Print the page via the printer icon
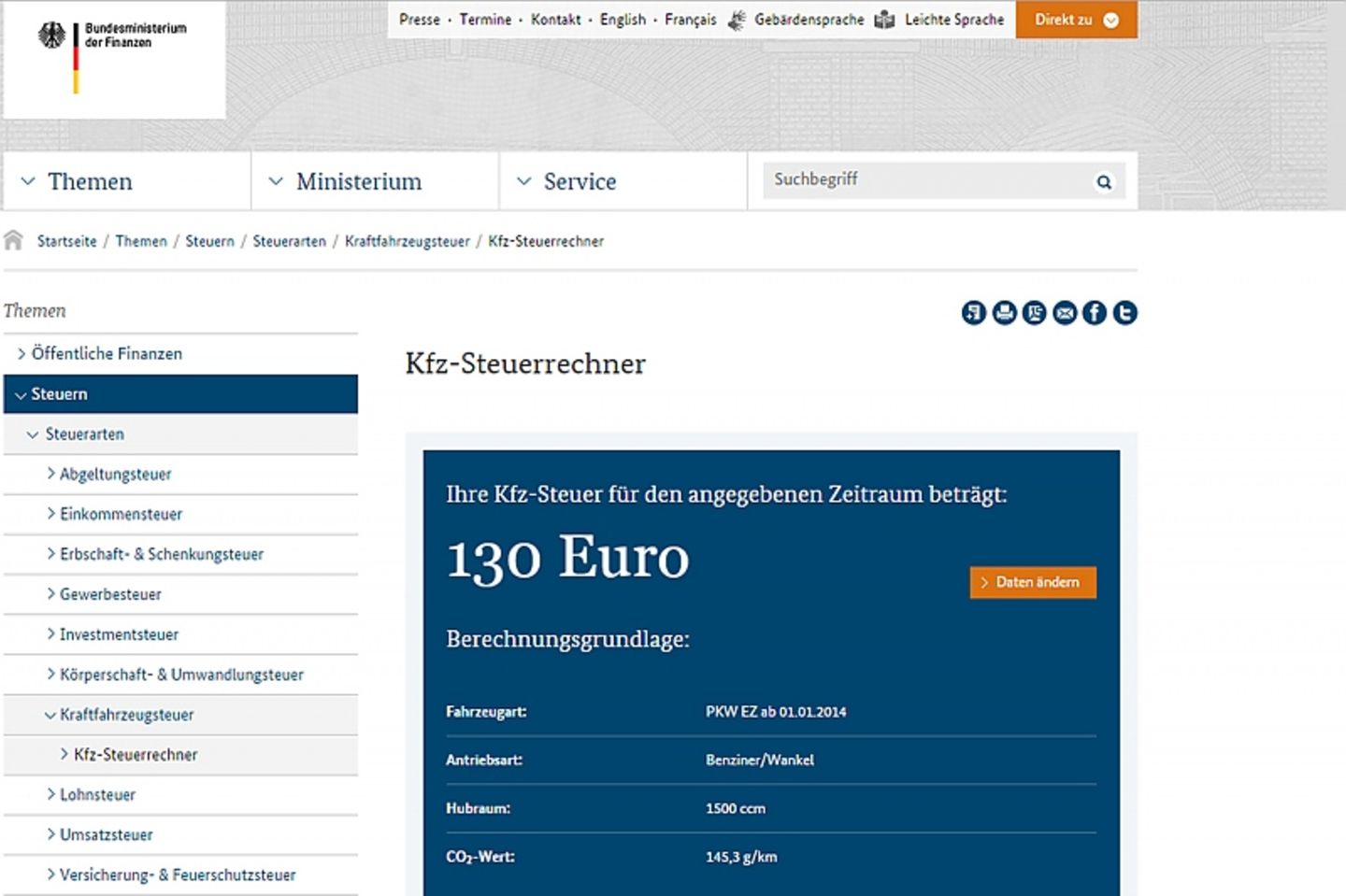Viewport: 1346px width, 896px height. pos(1004,313)
